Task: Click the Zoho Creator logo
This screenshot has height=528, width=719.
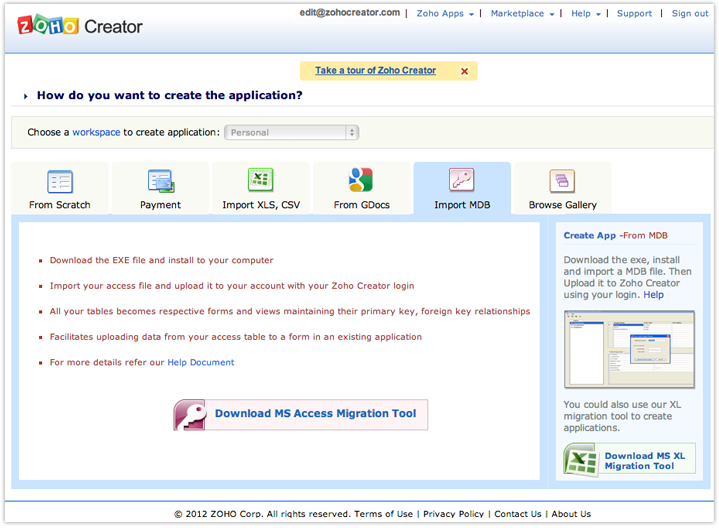Action: pos(80,26)
